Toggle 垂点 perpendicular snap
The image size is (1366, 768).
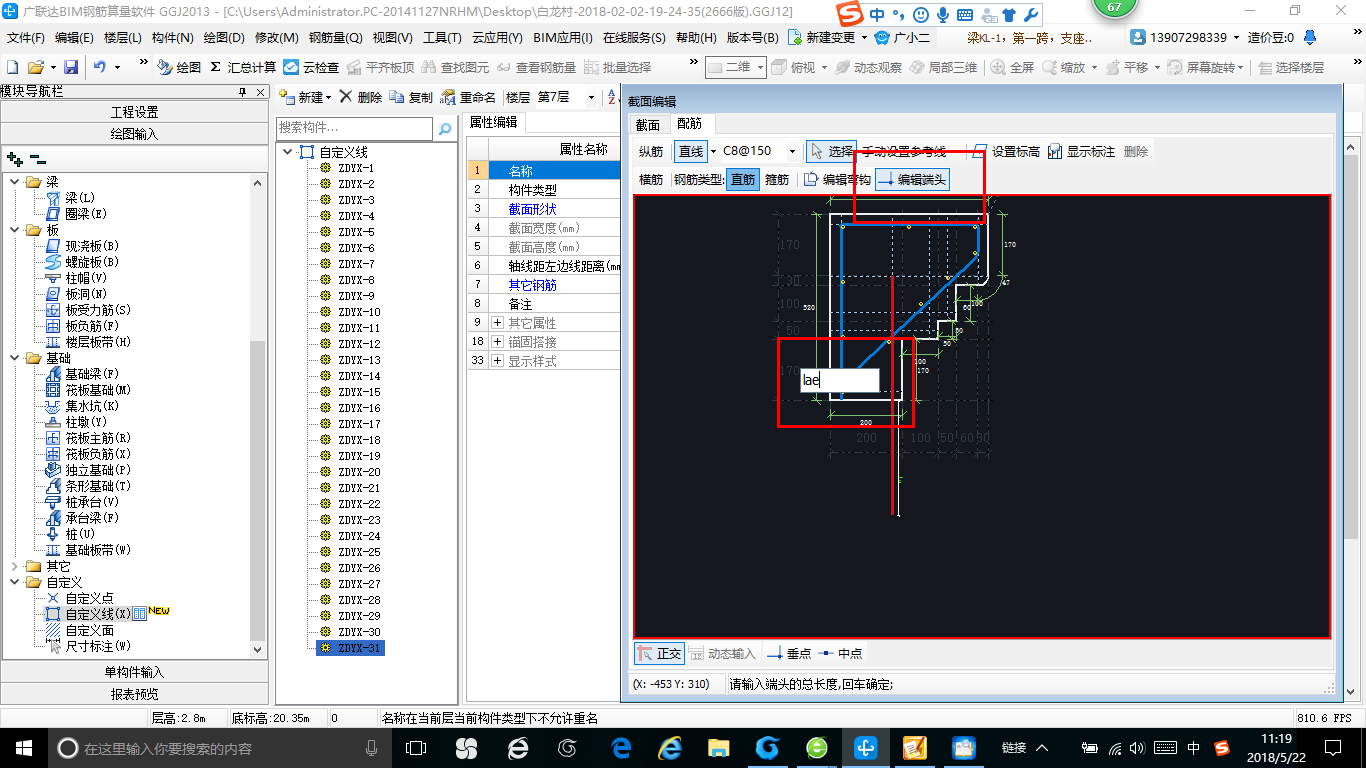click(789, 653)
